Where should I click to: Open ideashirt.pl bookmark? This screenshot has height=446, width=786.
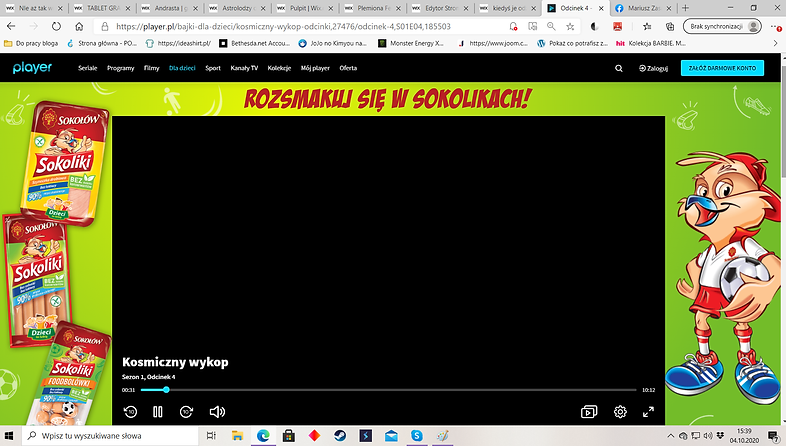click(x=178, y=44)
